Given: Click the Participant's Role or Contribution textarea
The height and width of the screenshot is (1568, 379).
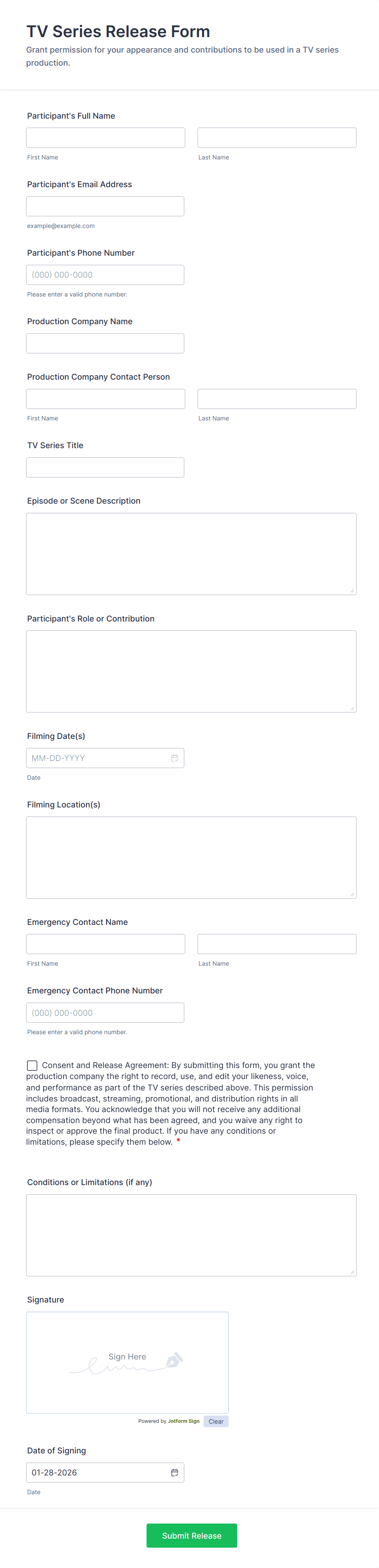Looking at the screenshot, I should pyautogui.click(x=191, y=671).
